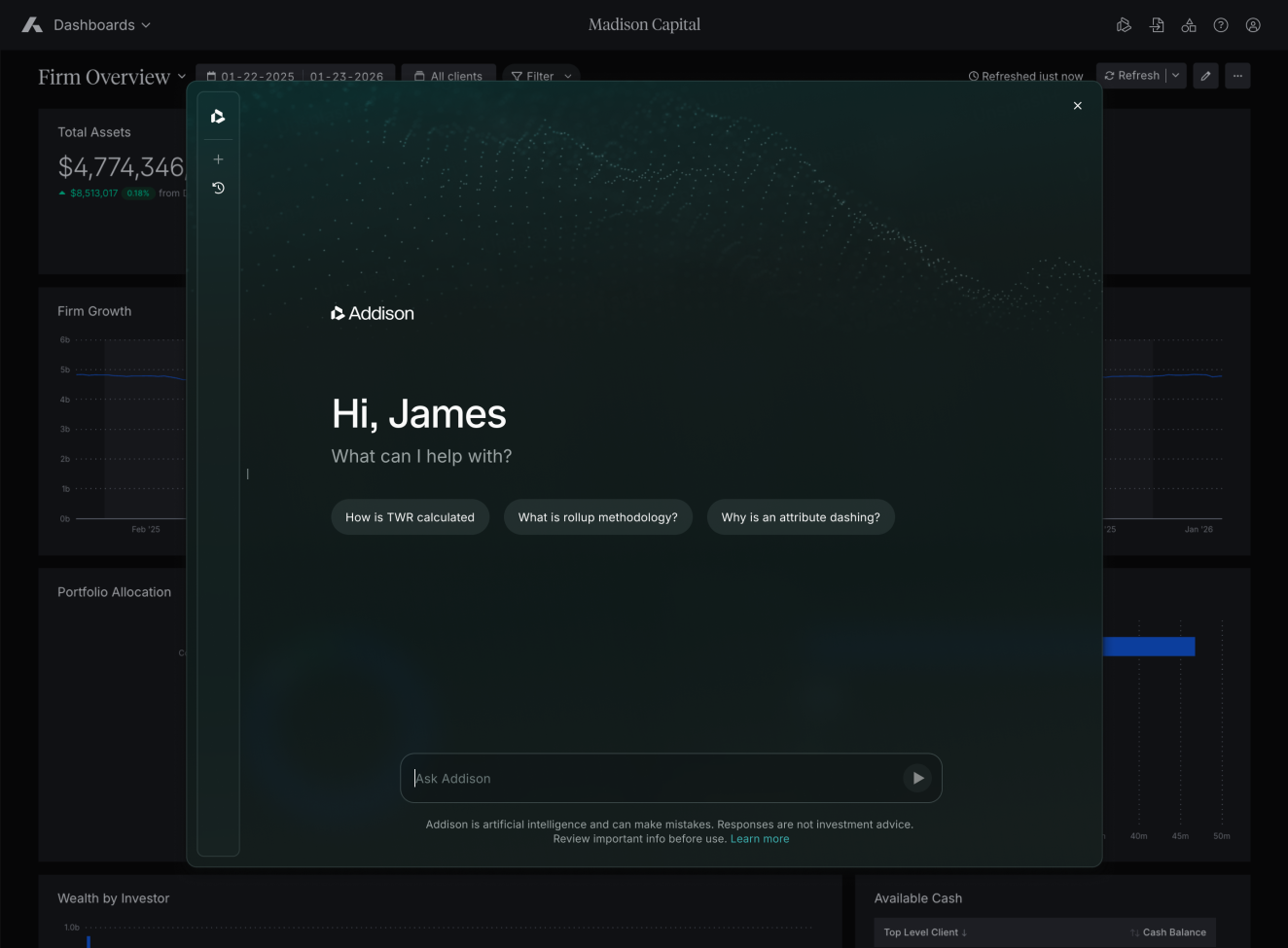
Task: Click the import document icon in top bar
Action: pyautogui.click(x=1157, y=25)
